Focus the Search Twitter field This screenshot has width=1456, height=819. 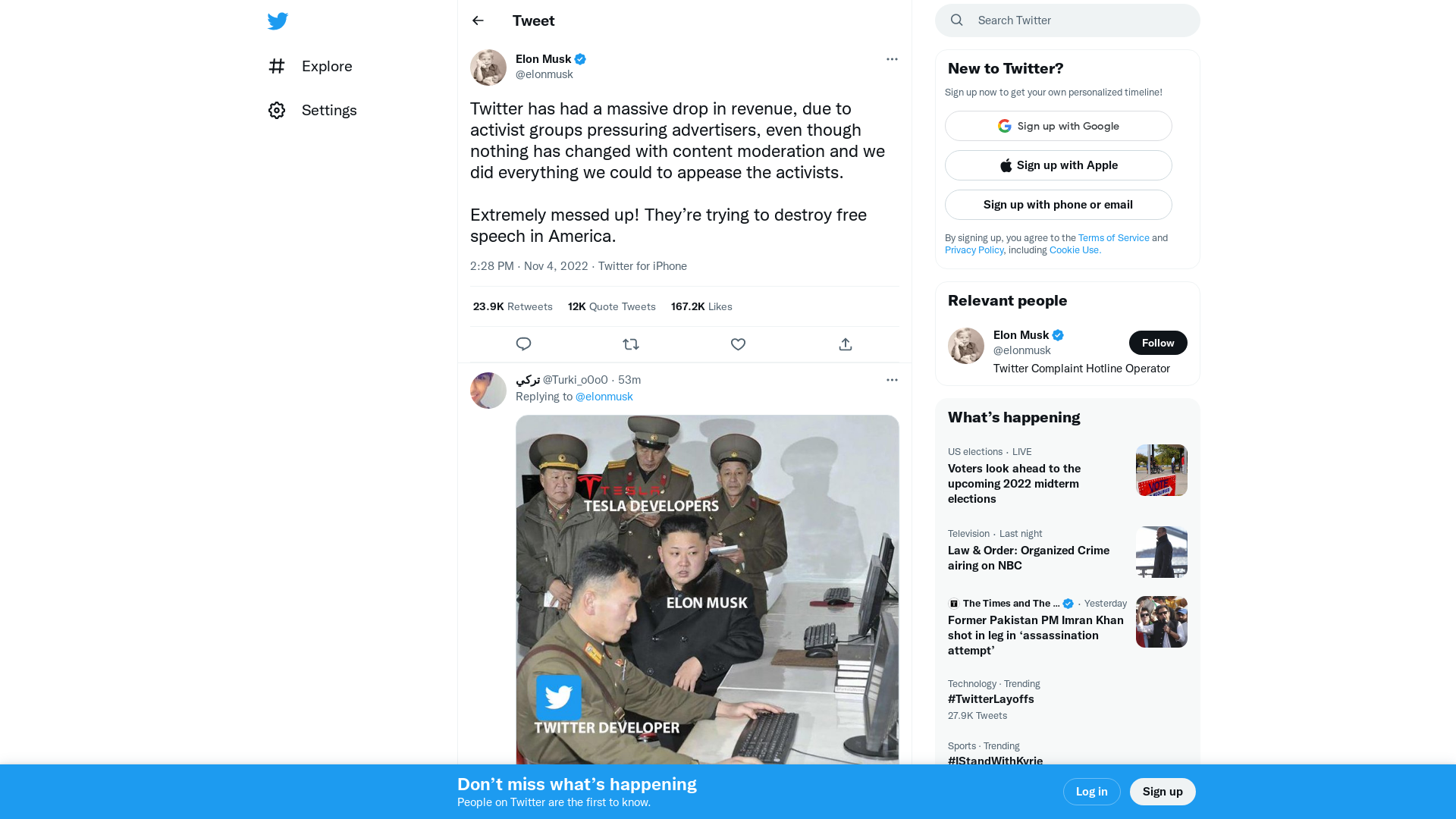tap(1068, 20)
